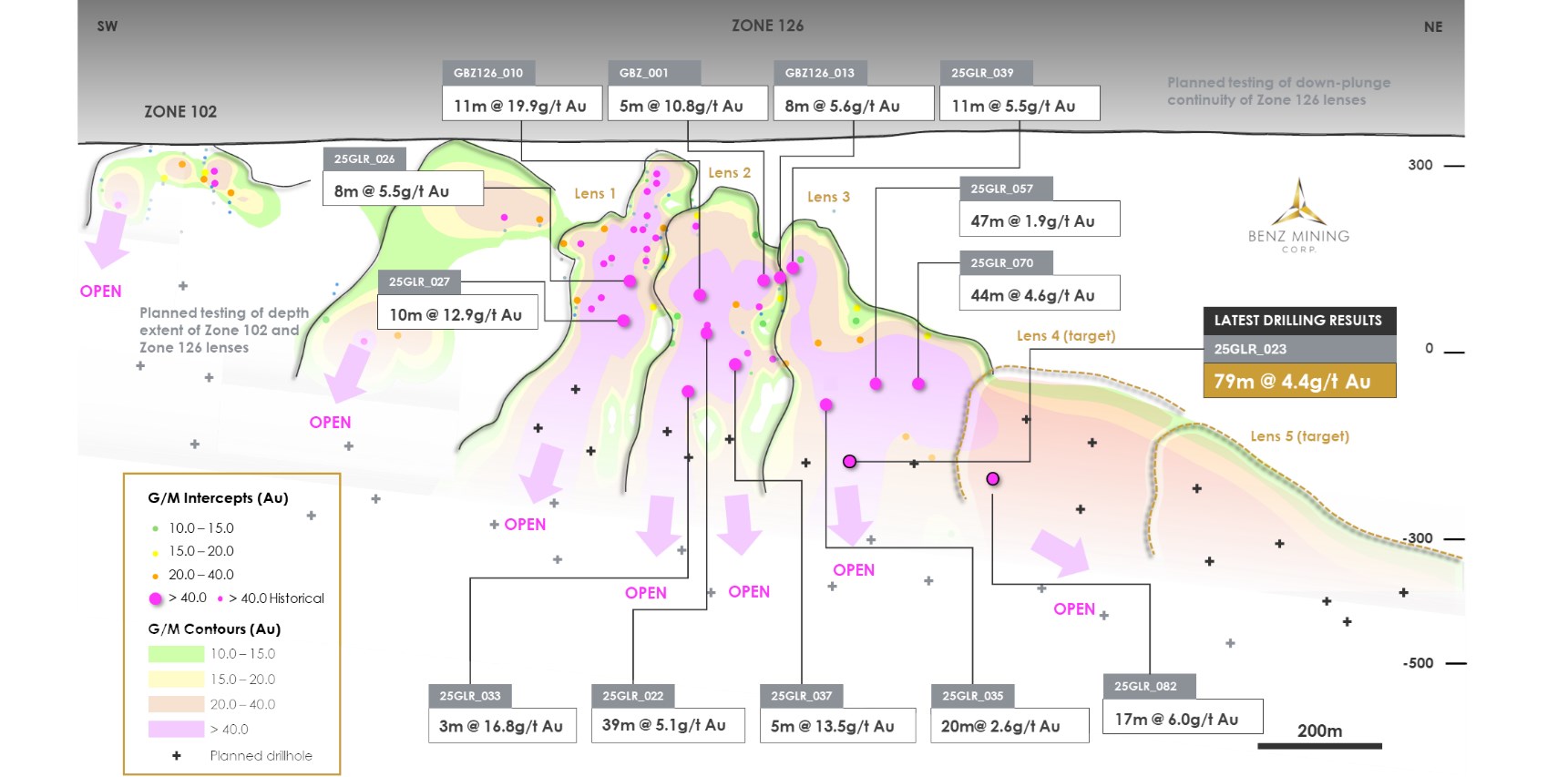This screenshot has height=777, width=1568.
Task: Click the orange 20.0–40.0 intercept legend dot
Action: (x=156, y=576)
